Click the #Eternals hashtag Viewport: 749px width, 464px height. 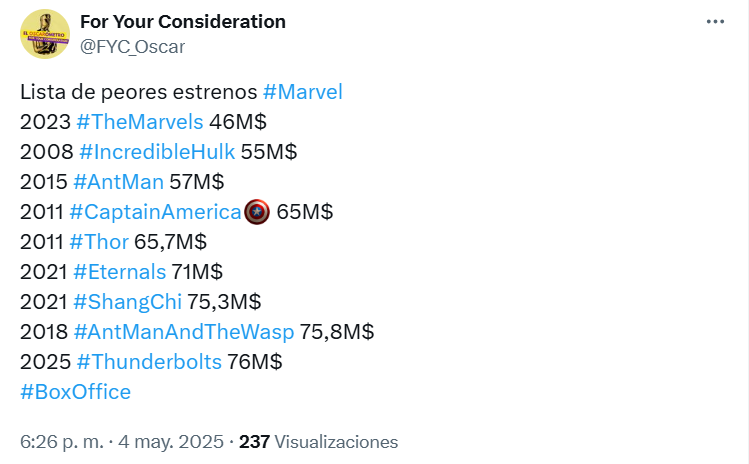(x=119, y=272)
